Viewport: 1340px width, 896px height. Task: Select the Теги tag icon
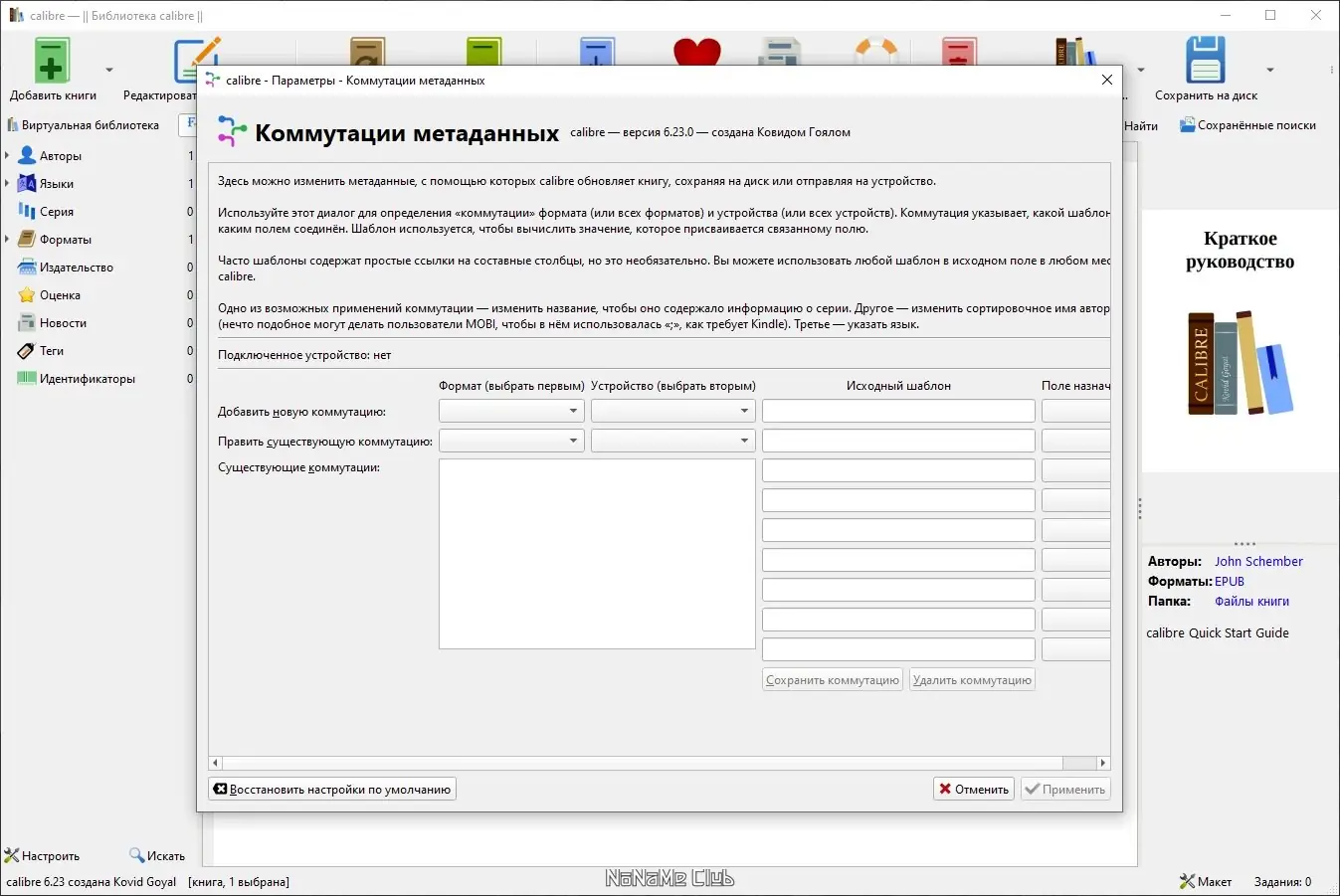pyautogui.click(x=27, y=351)
